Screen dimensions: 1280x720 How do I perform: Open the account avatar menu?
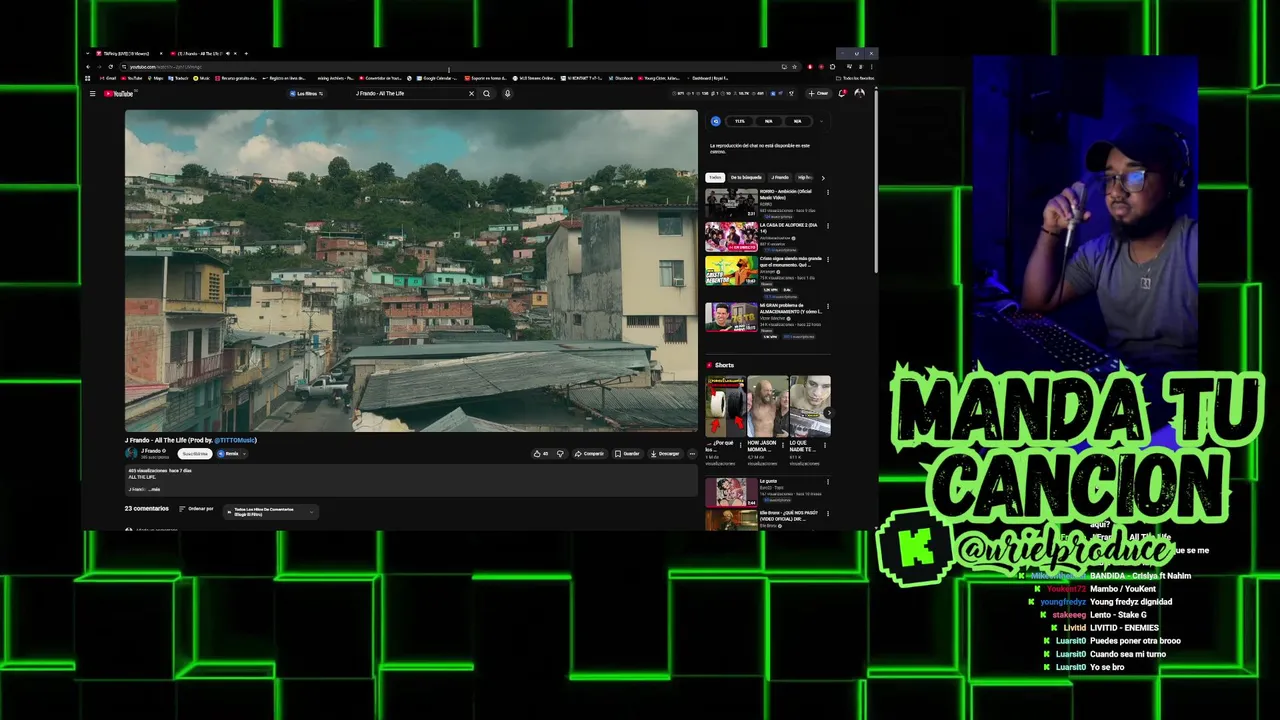pos(859,93)
